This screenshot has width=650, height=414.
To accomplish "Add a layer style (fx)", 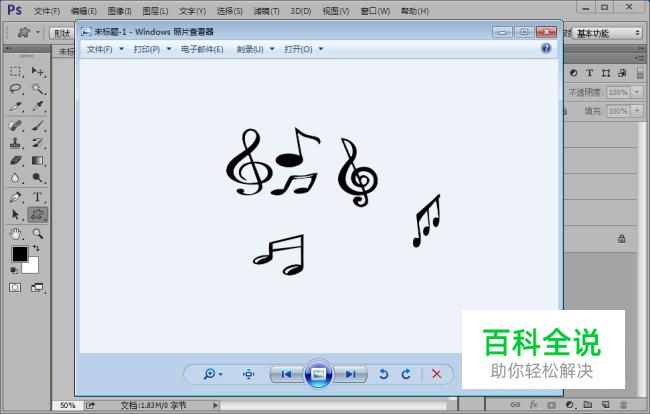I will click(x=533, y=404).
